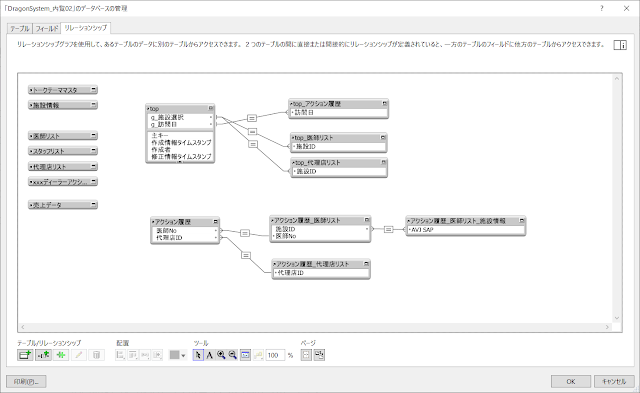The width and height of the screenshot is (640, 393).
Task: Collapse the アクション履歴_医師リスト table
Action: coord(366,220)
